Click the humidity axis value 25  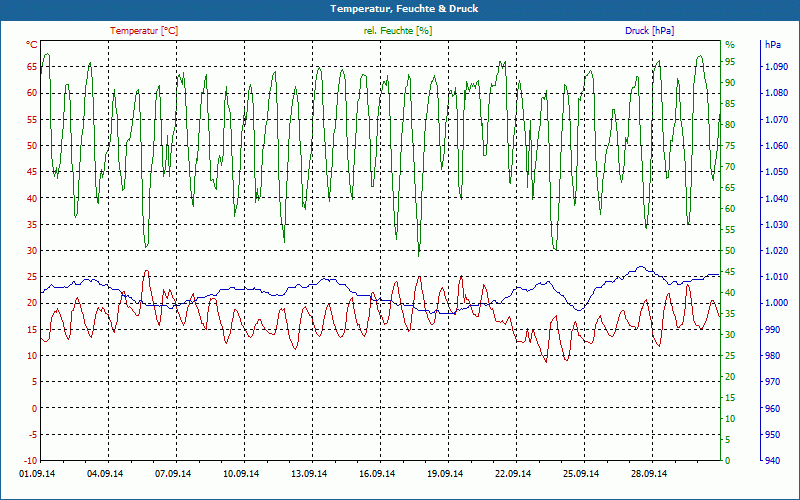click(x=731, y=356)
